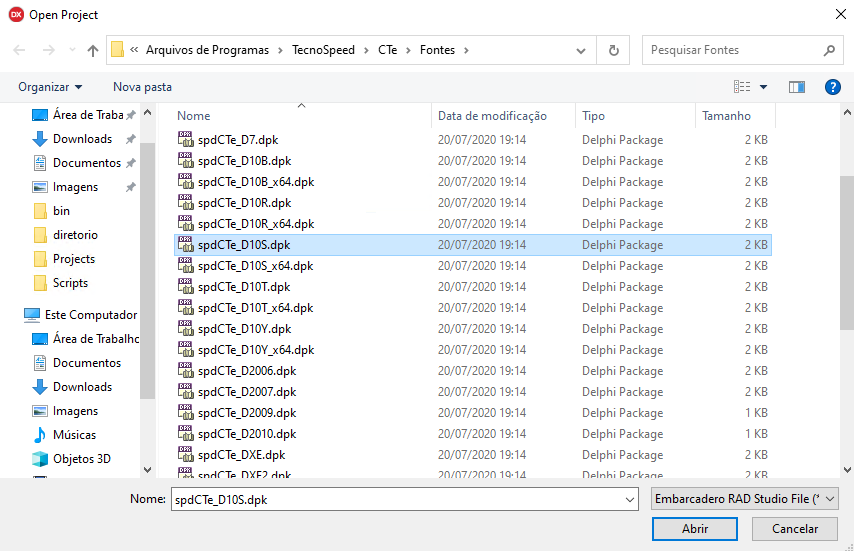Click the Abrir button

tap(695, 529)
